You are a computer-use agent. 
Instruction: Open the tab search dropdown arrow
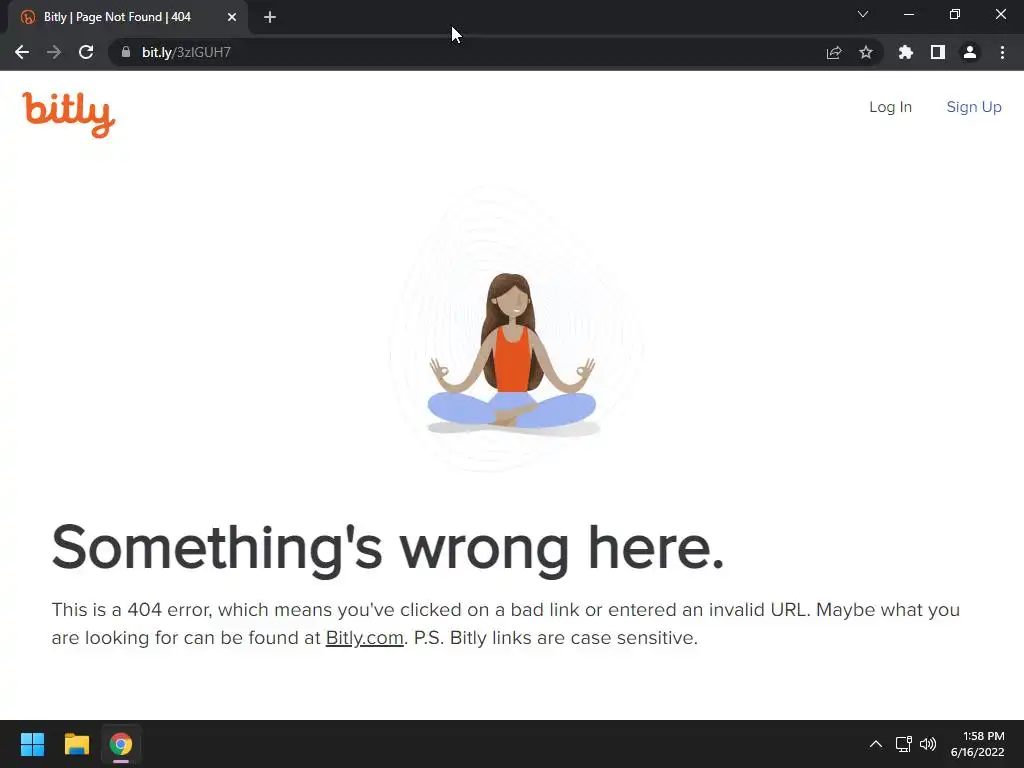pos(863,14)
